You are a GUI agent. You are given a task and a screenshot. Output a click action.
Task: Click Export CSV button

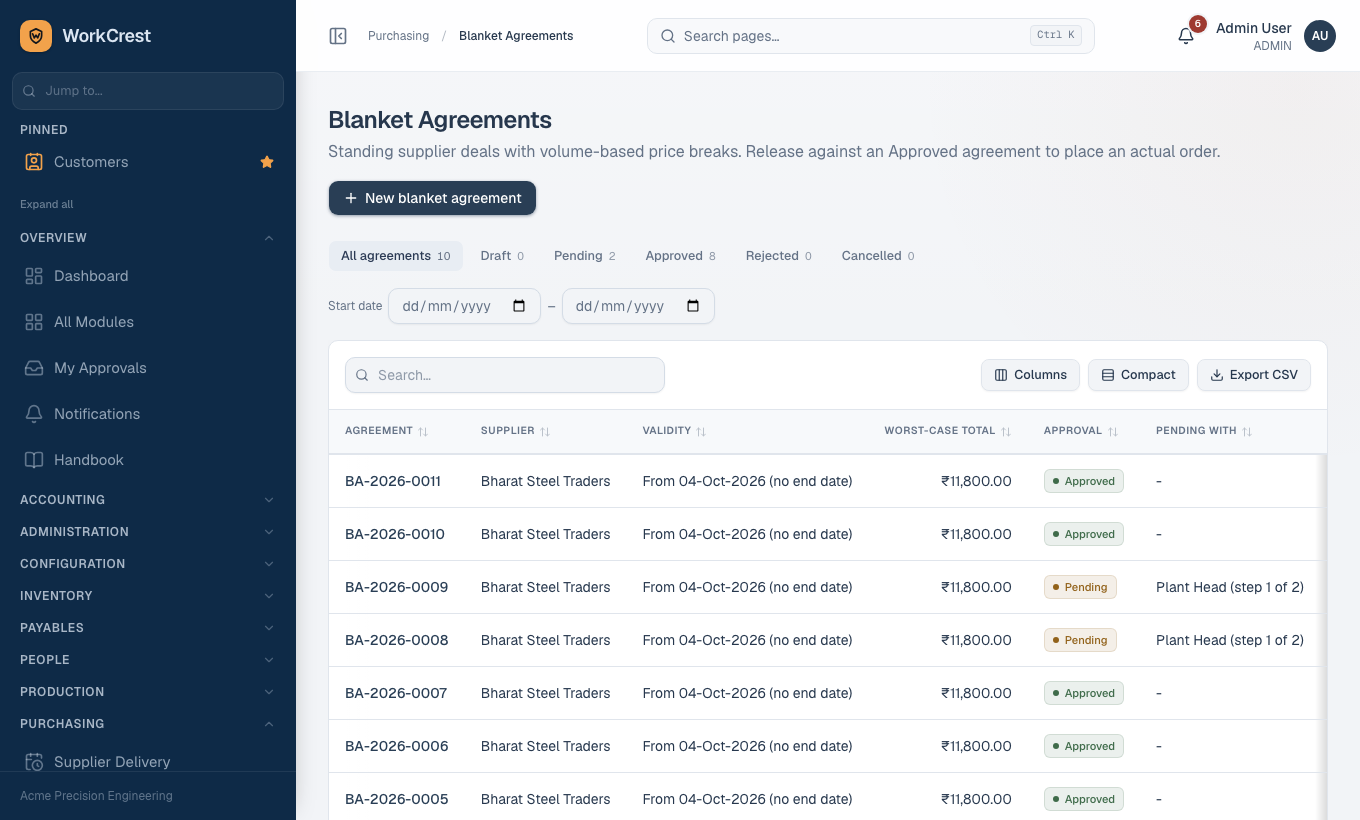[1254, 375]
